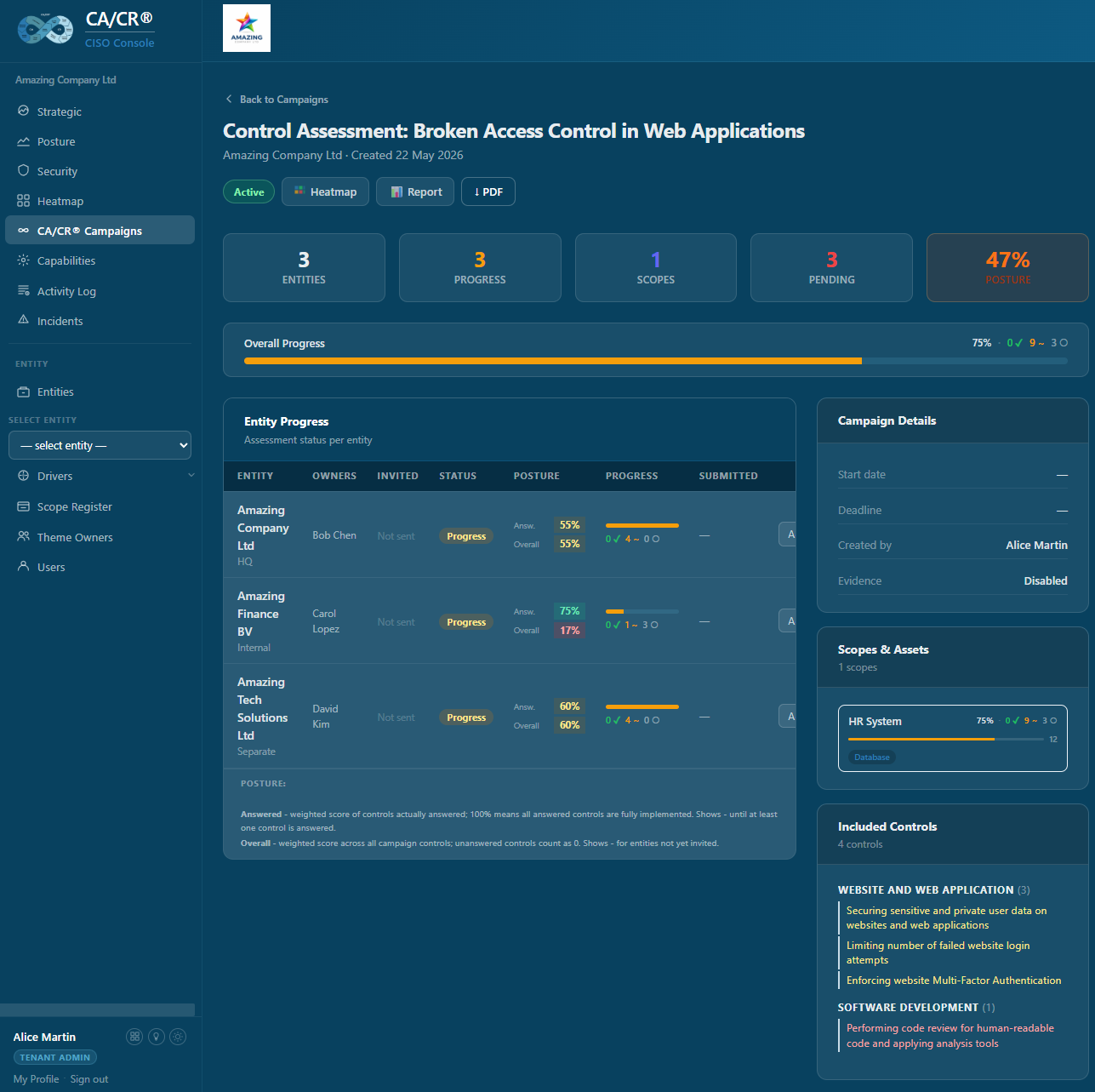Viewport: 1095px width, 1092px height.
Task: Click the 47% Posture stat card
Action: pos(1007,267)
